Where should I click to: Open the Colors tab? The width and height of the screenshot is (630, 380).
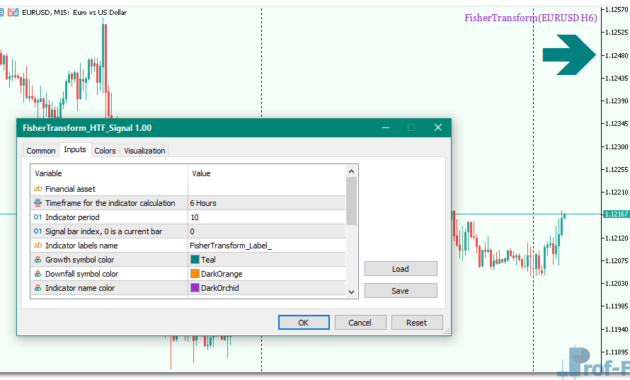click(105, 151)
